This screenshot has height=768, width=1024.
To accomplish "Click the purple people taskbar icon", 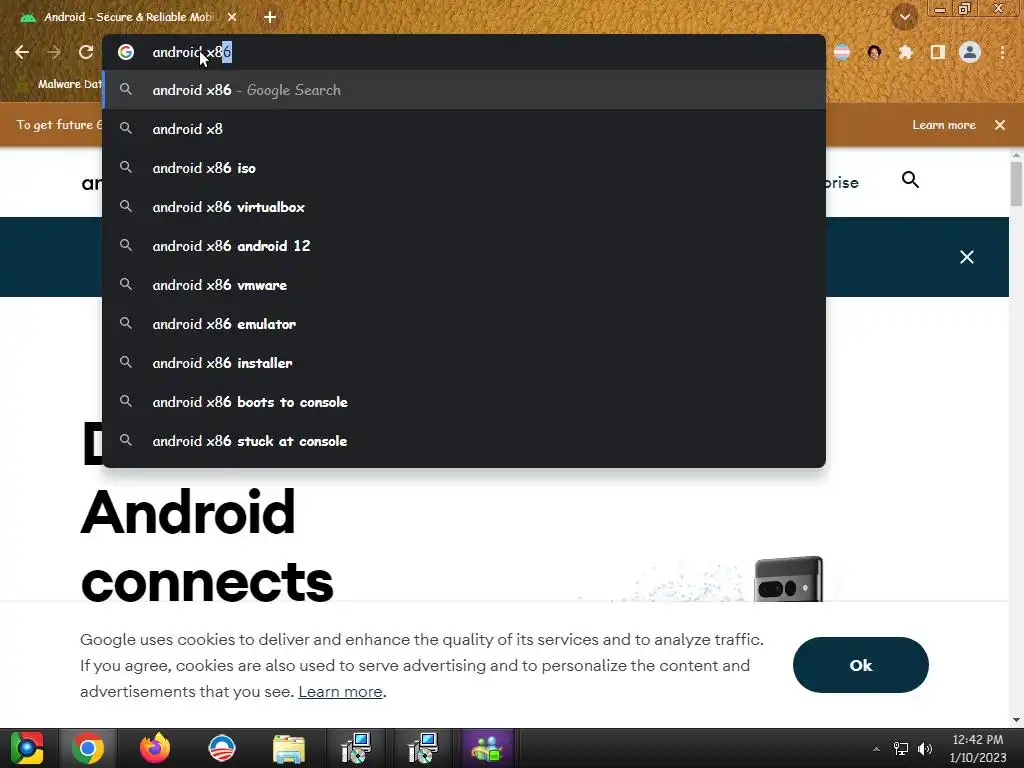I will [x=487, y=748].
